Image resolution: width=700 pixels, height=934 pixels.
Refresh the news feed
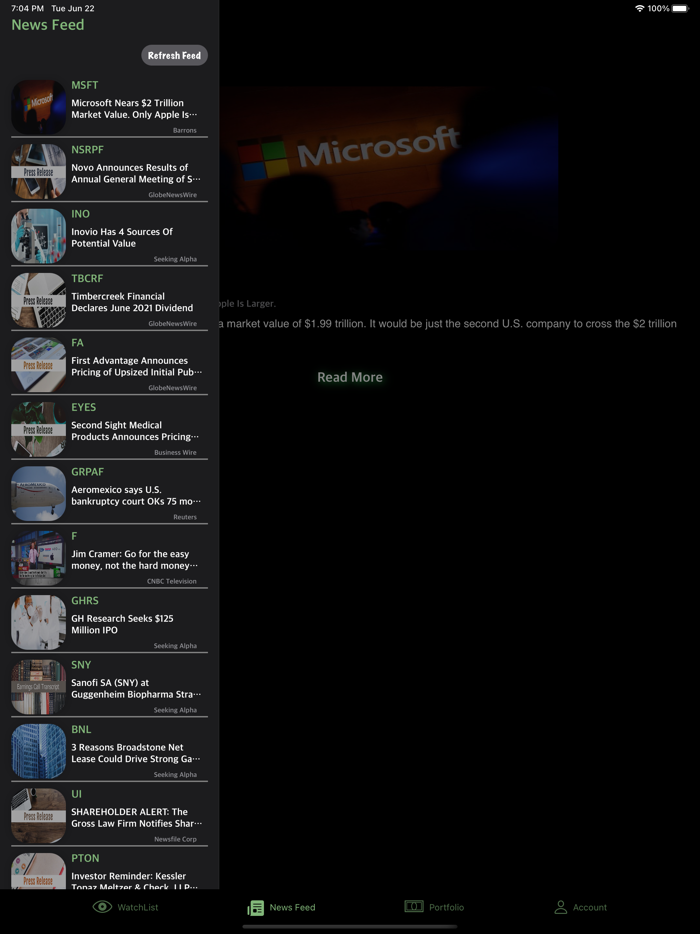point(174,55)
